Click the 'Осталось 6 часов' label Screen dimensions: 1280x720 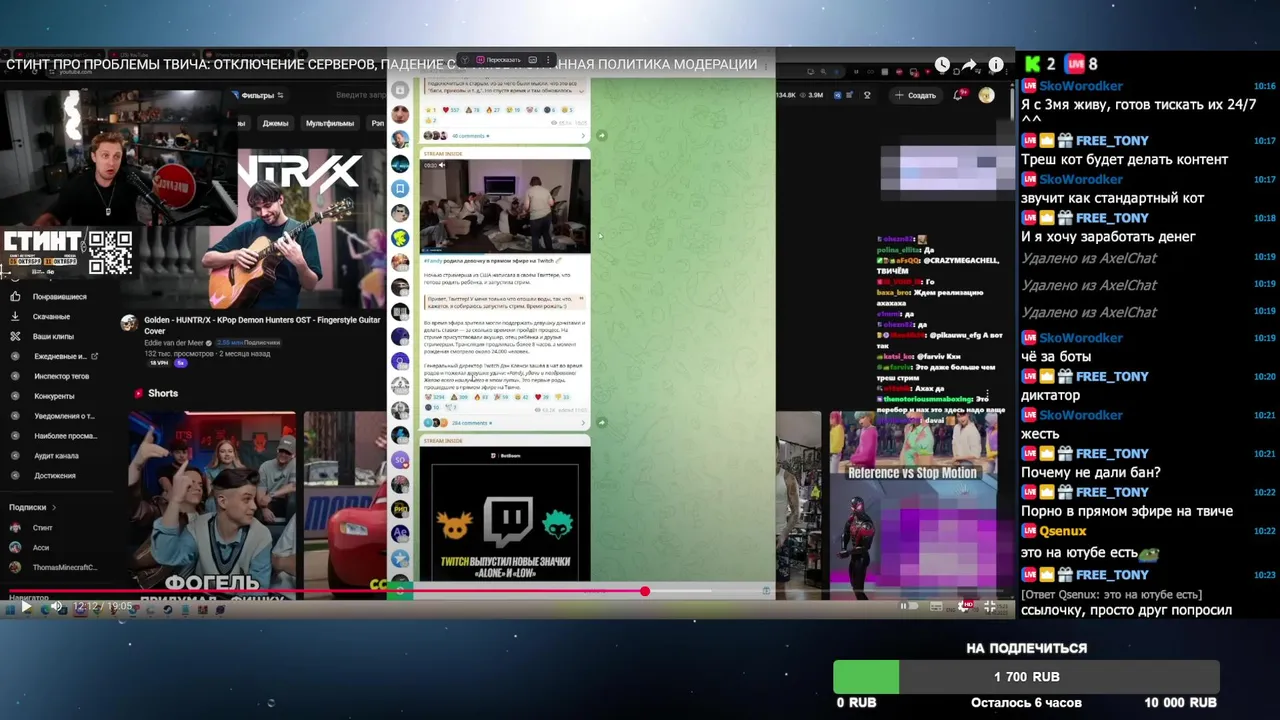tap(1026, 703)
